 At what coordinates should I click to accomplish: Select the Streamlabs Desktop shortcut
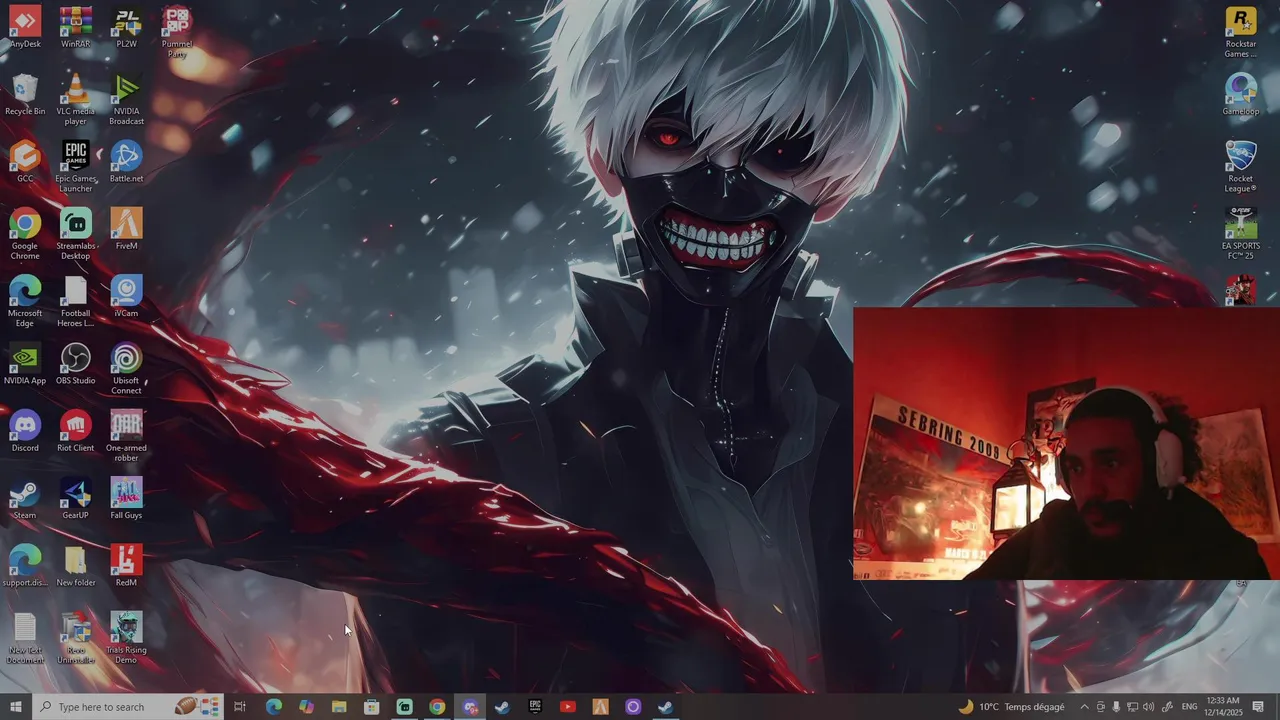76,233
